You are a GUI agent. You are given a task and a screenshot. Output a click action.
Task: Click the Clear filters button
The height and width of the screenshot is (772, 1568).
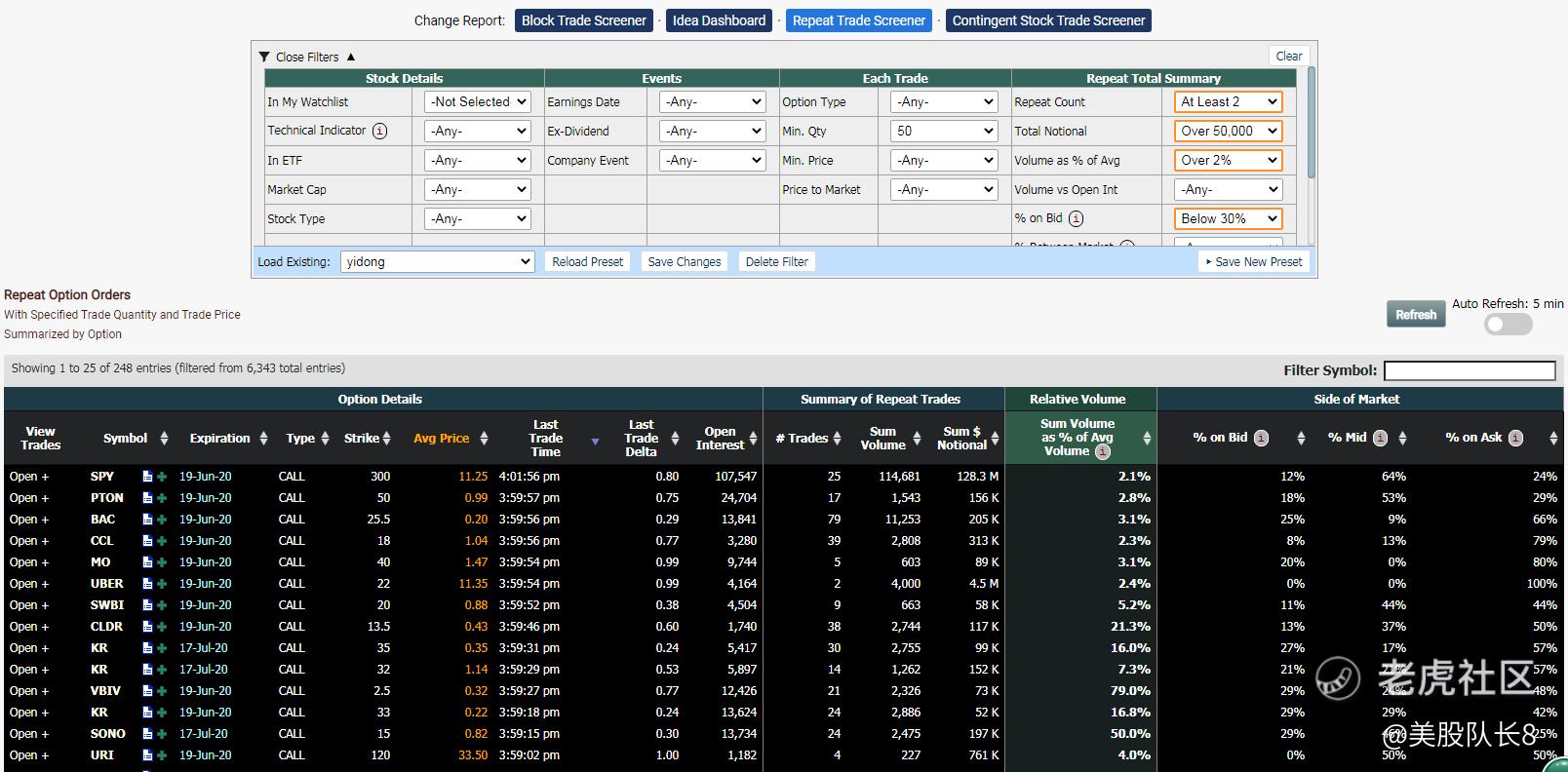coord(1289,56)
